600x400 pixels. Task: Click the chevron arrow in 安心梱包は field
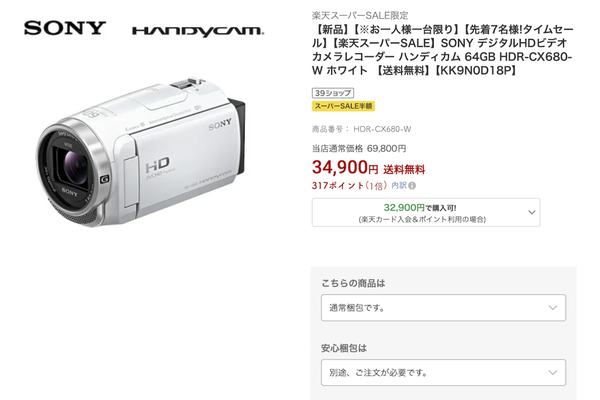[x=553, y=372]
